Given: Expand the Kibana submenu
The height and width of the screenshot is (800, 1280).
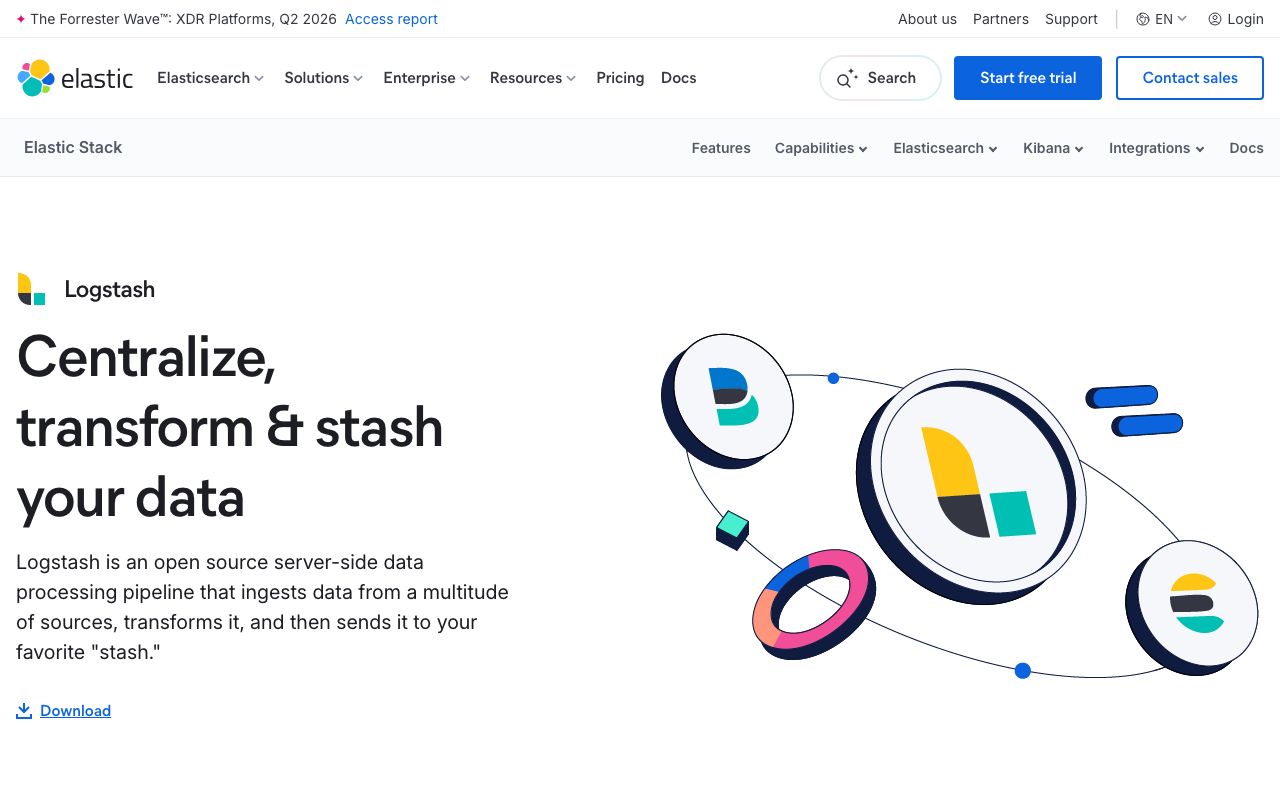Looking at the screenshot, I should point(1053,148).
